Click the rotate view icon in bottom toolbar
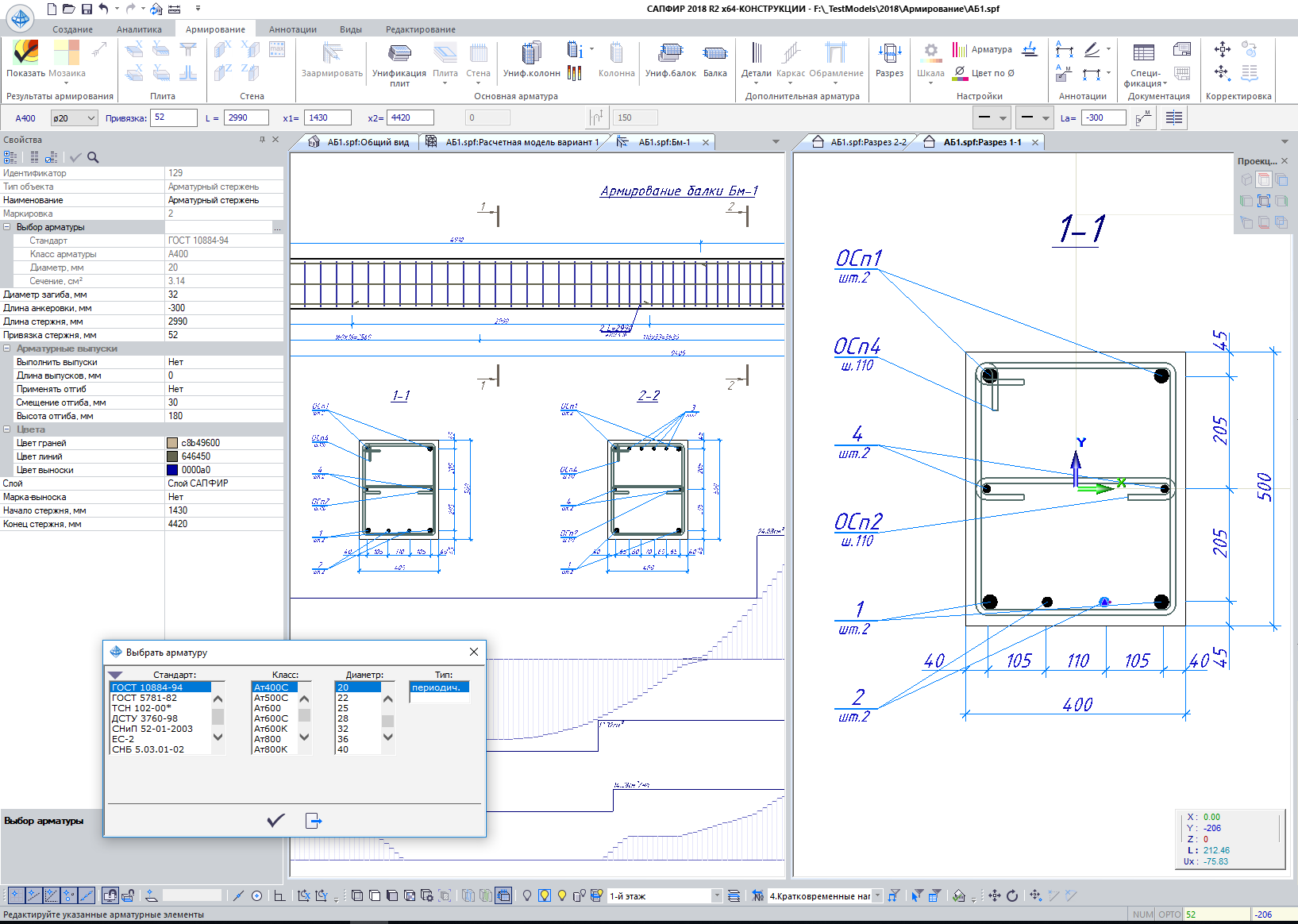Image resolution: width=1298 pixels, height=924 pixels. (1012, 896)
